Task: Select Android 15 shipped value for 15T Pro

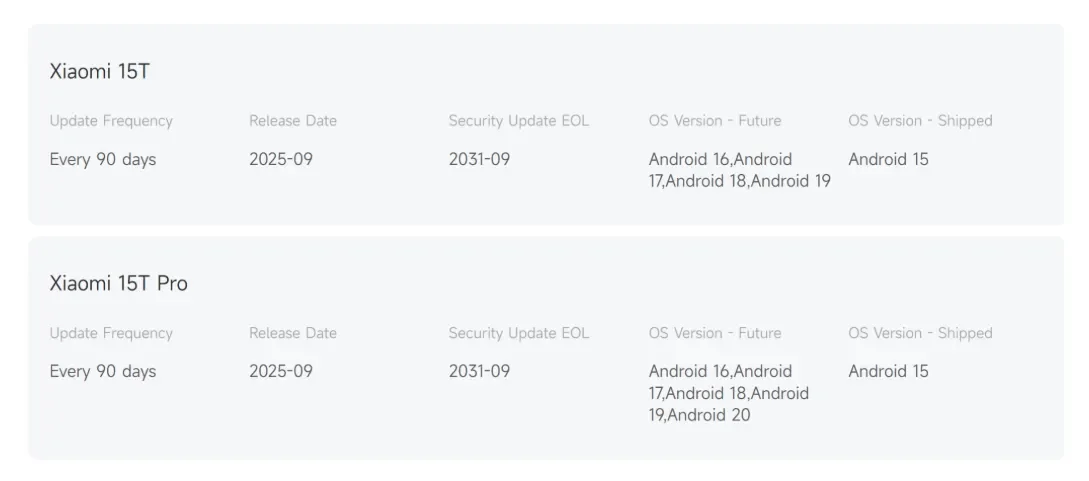Action: (x=888, y=372)
